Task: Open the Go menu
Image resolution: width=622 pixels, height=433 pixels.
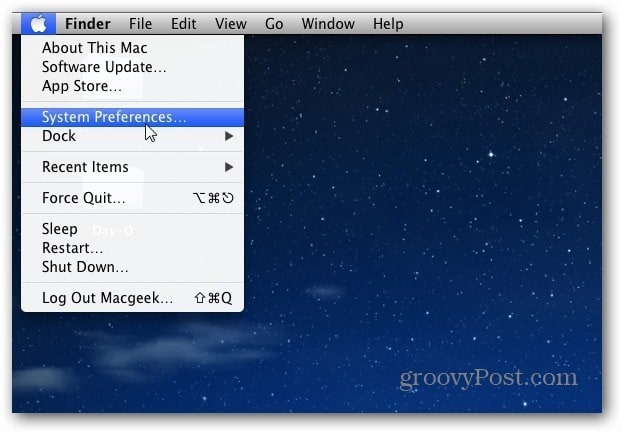Action: (274, 24)
